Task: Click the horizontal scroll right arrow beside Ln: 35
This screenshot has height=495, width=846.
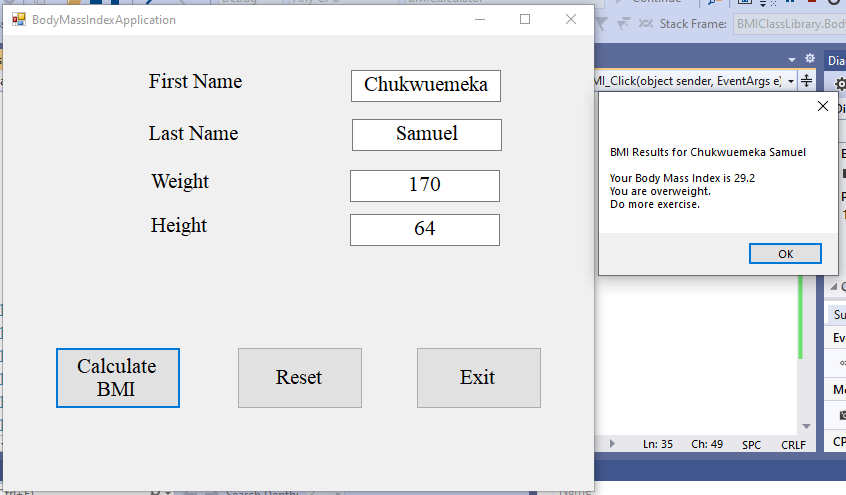Action: pos(612,444)
